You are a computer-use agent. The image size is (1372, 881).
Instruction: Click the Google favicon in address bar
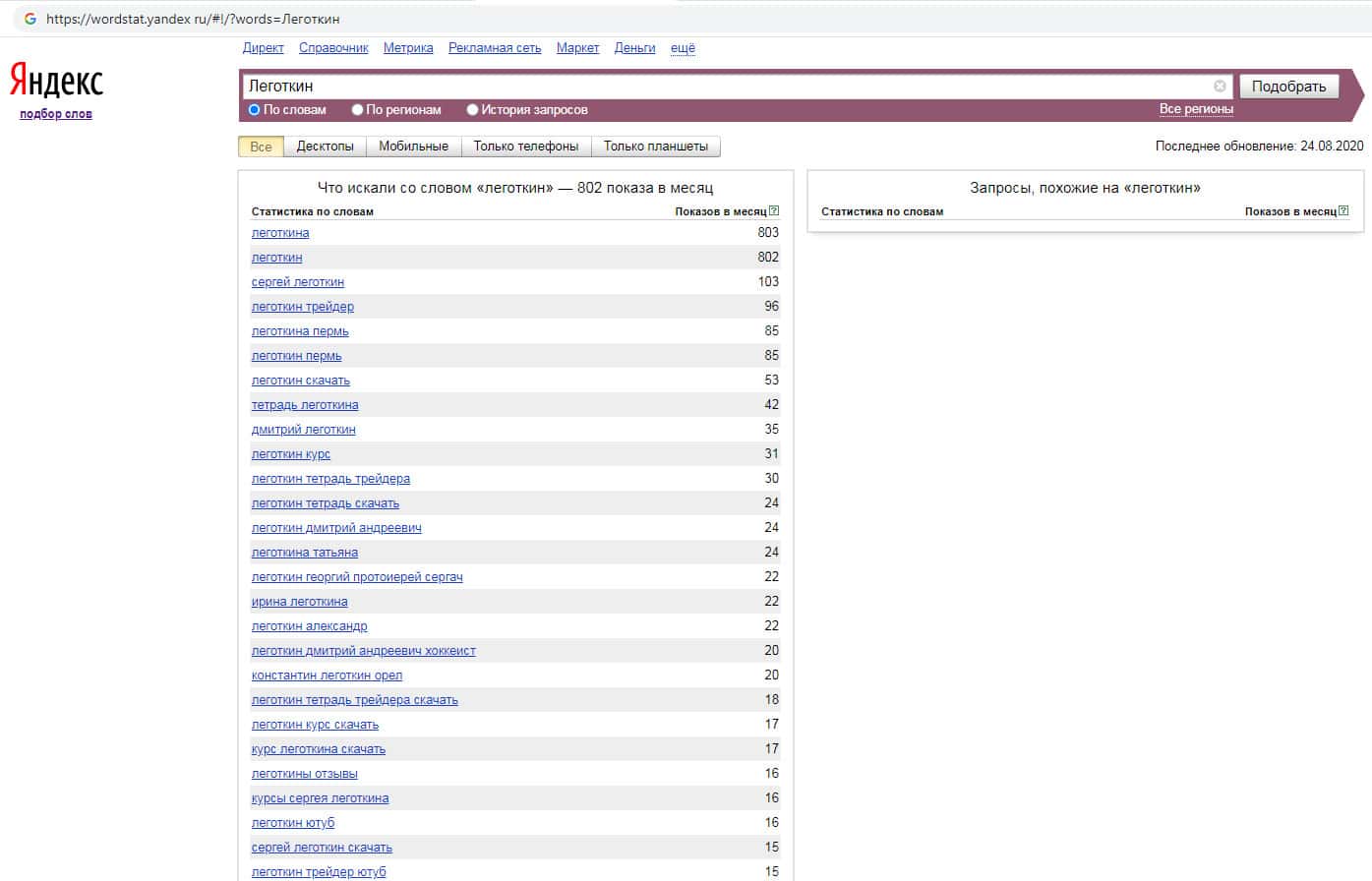30,19
